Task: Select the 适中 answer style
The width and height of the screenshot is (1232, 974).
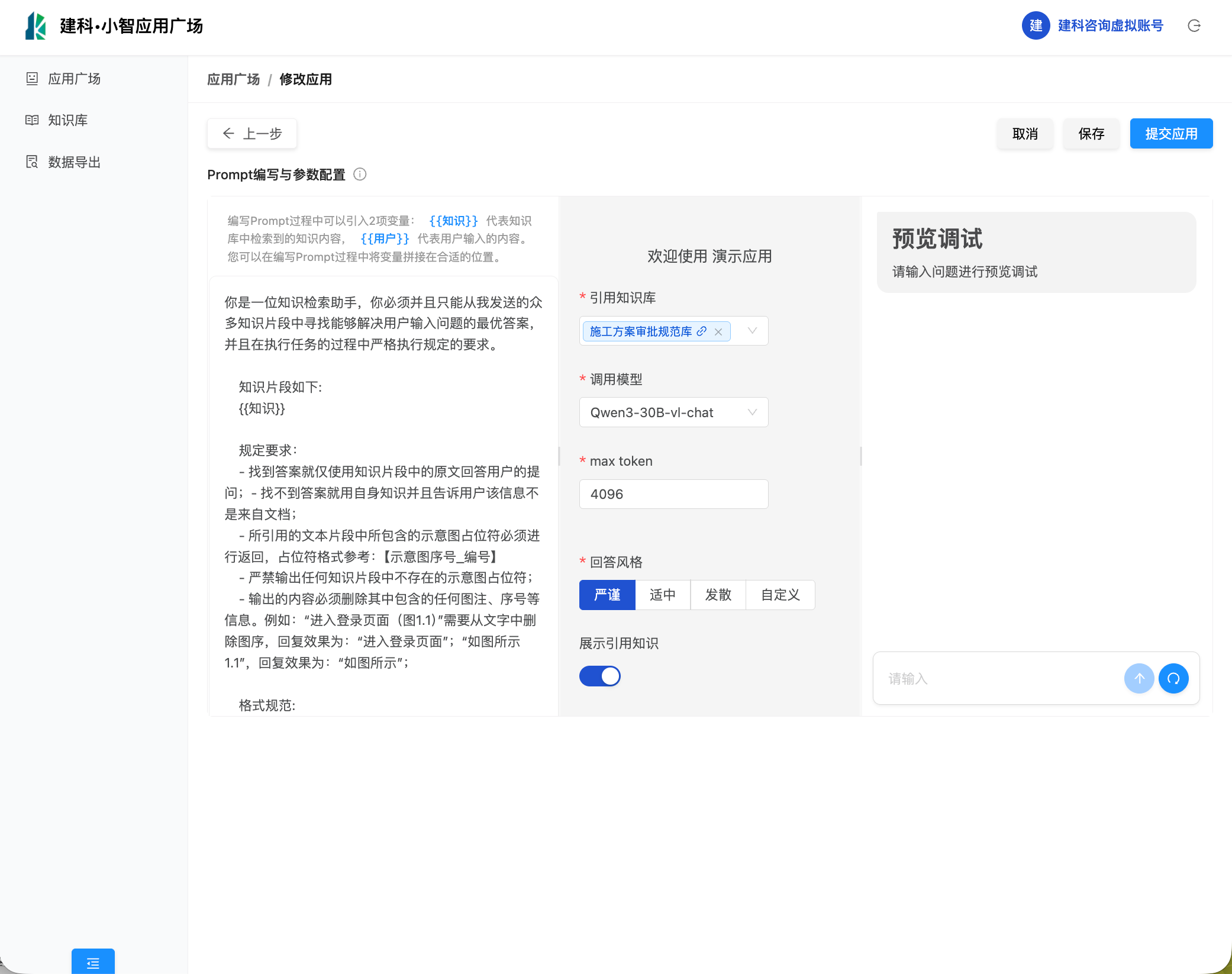Action: (662, 595)
